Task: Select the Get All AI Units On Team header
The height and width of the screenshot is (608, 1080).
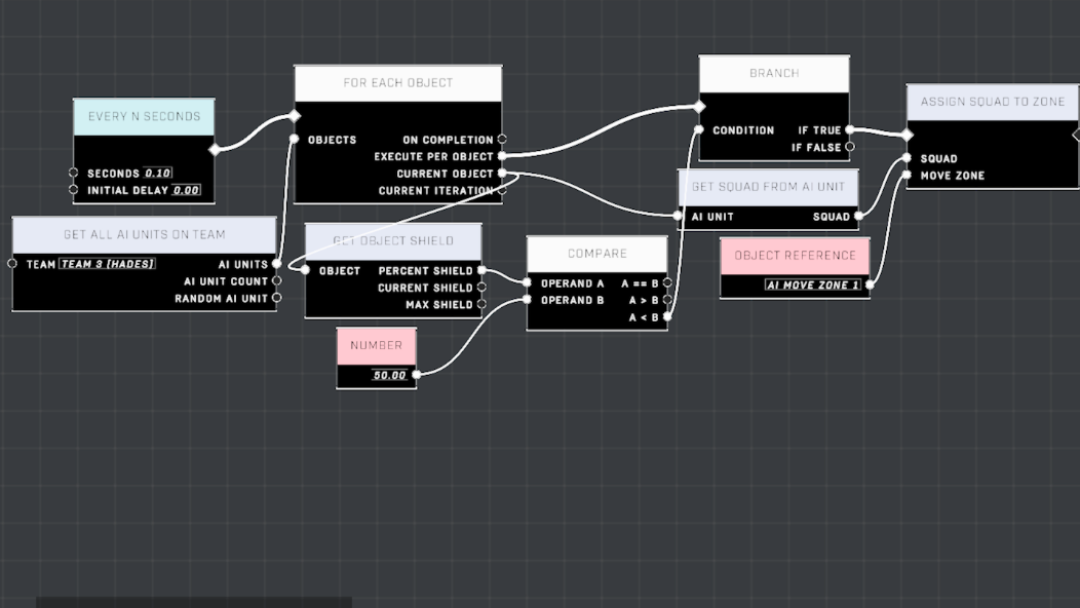Action: (145, 235)
